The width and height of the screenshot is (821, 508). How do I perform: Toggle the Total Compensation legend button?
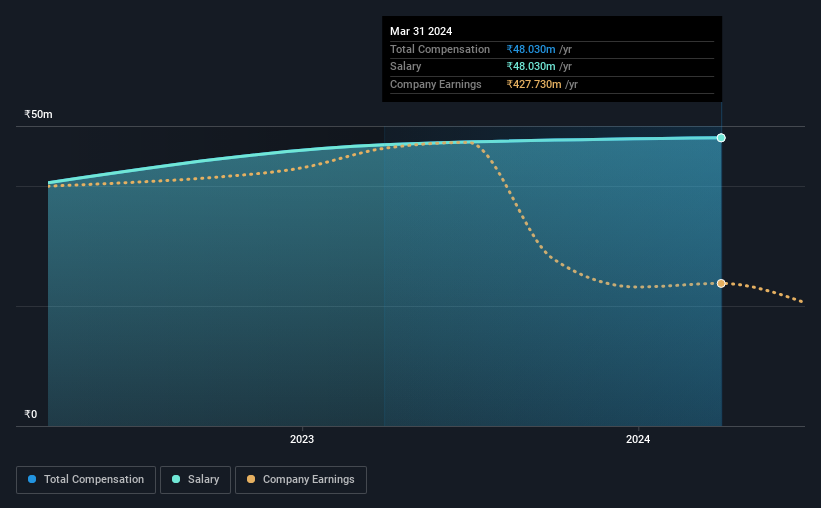[86, 480]
